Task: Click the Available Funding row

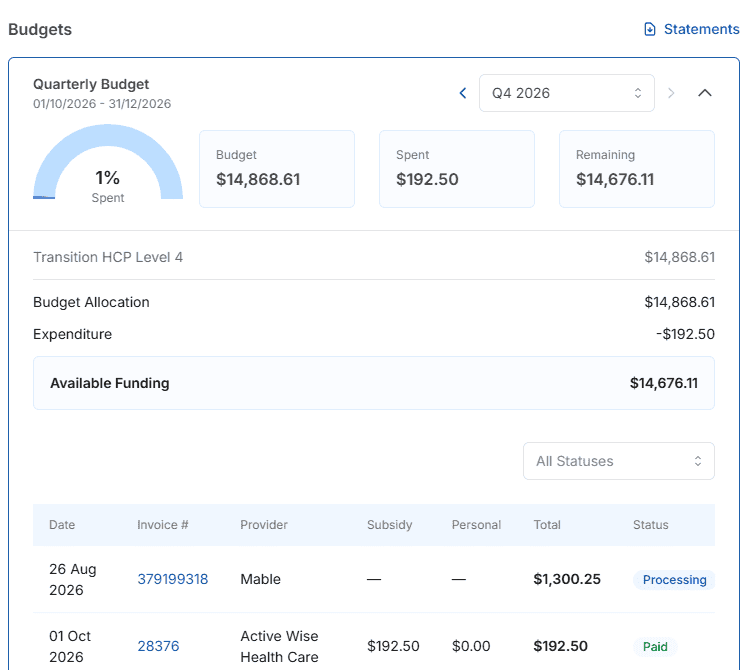Action: coord(374,383)
